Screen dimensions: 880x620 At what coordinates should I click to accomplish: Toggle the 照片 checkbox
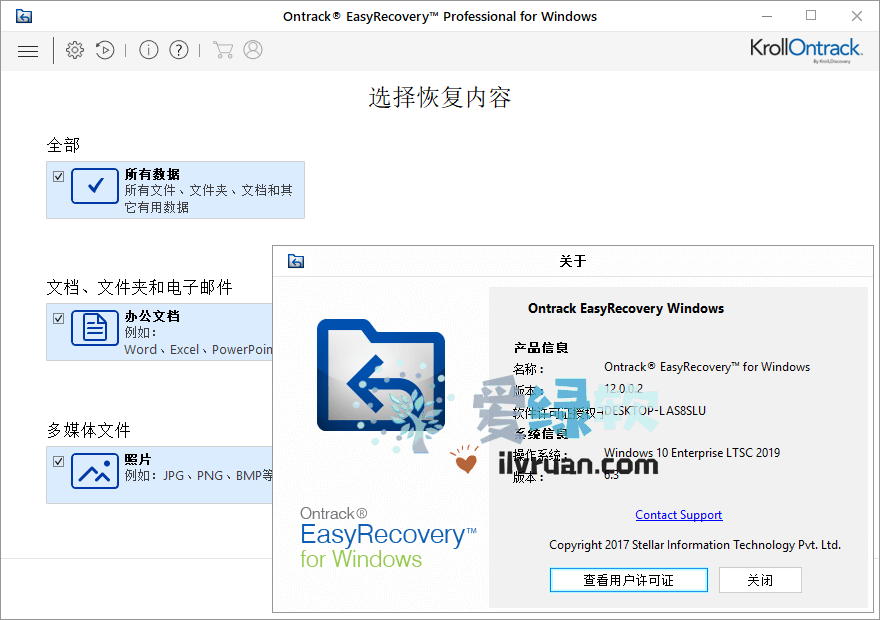coord(58,462)
